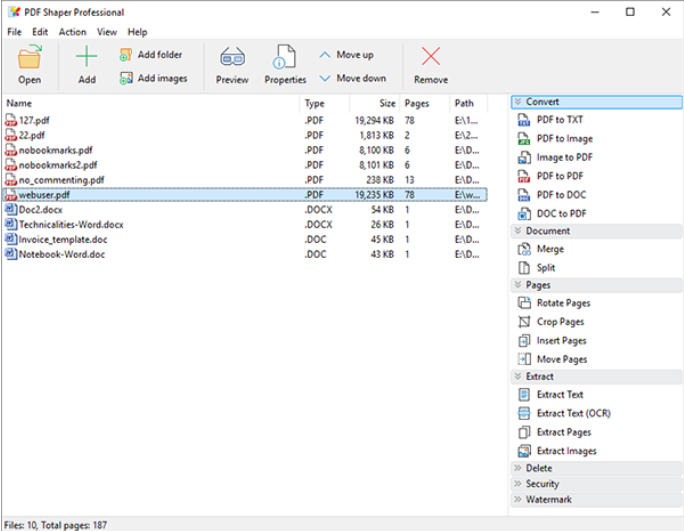The height and width of the screenshot is (531, 684).
Task: Click the green Add plus icon
Action: 87,57
